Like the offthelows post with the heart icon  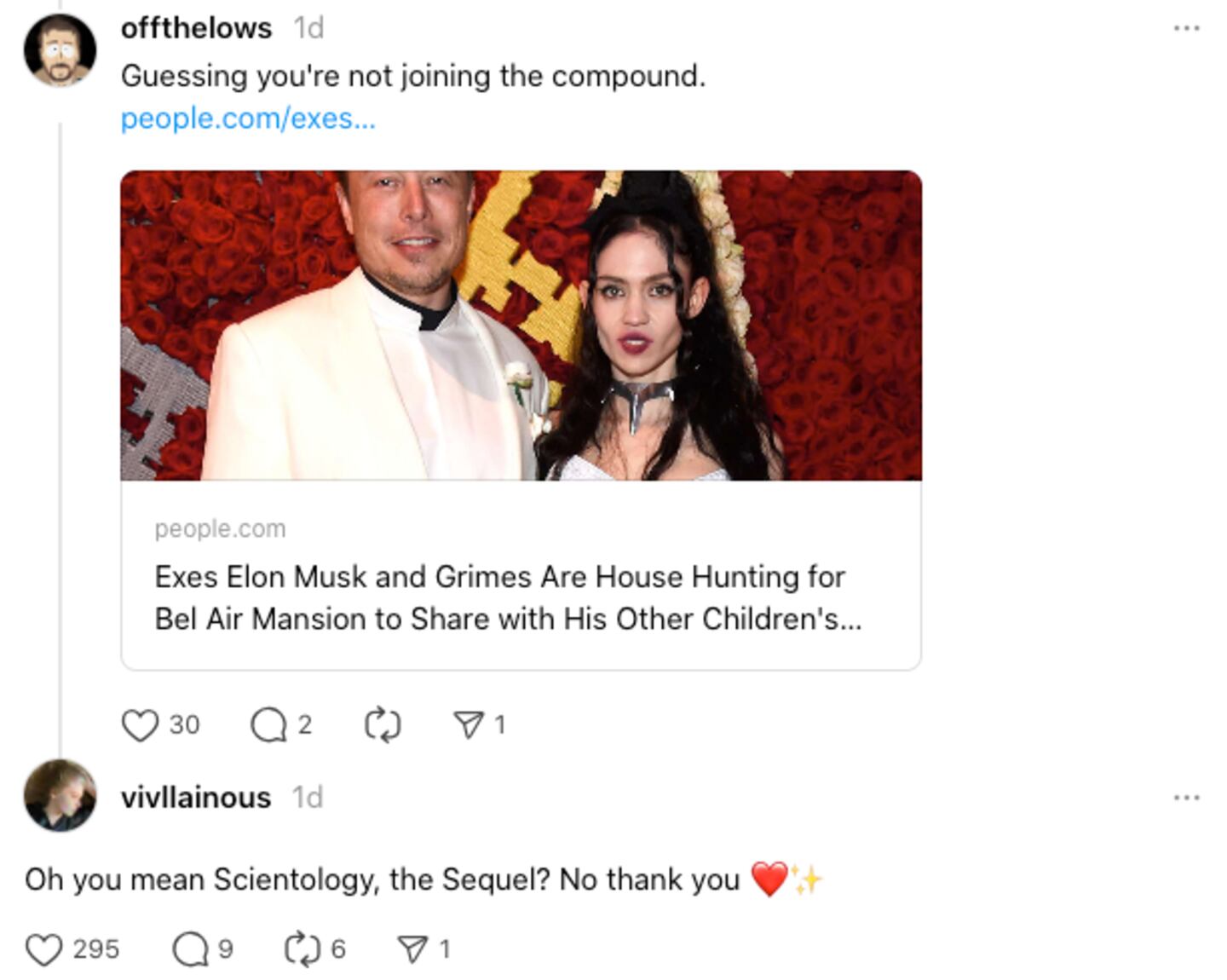tap(140, 725)
